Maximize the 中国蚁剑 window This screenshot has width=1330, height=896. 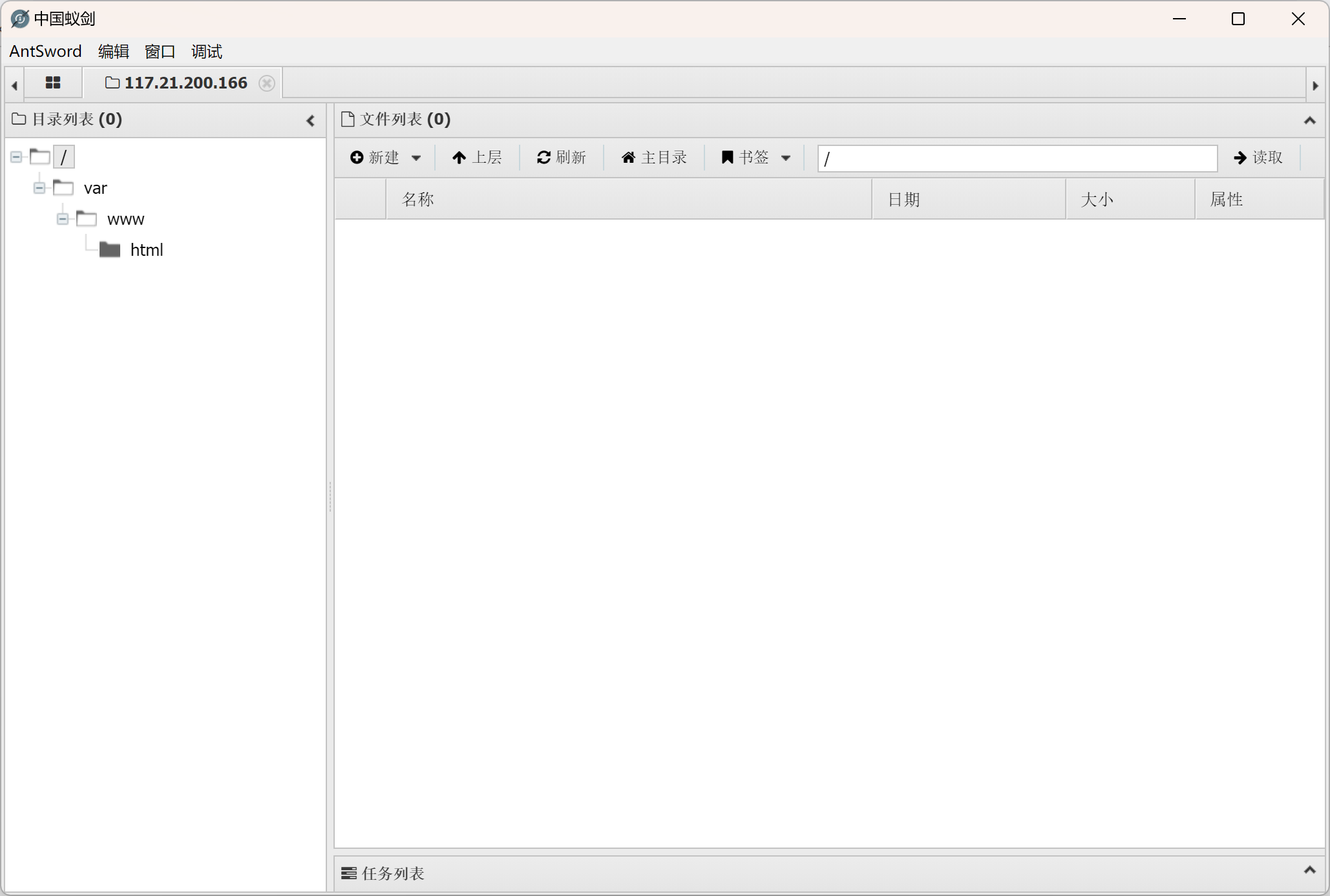click(1238, 19)
